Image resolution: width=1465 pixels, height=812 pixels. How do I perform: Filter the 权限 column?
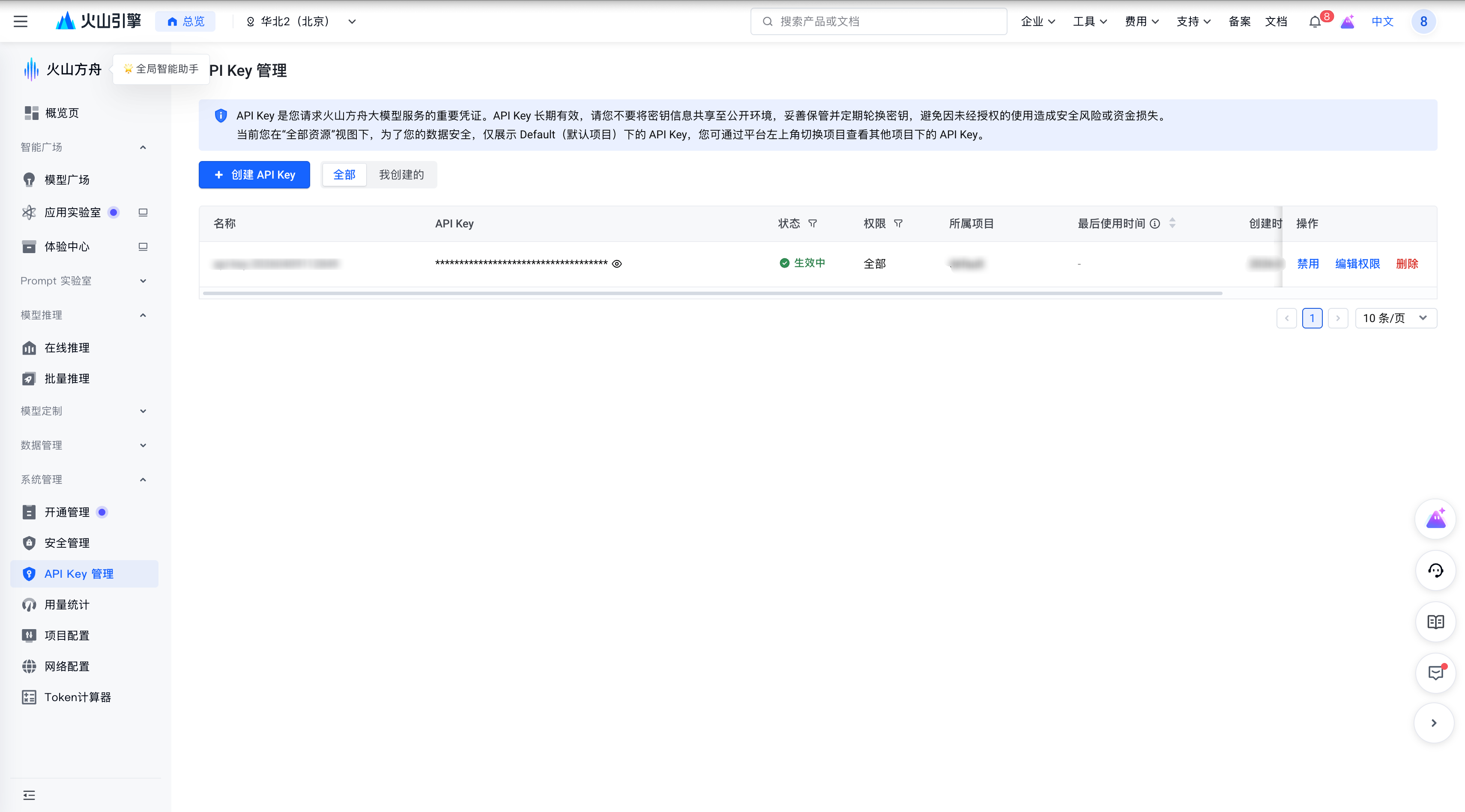coord(898,224)
